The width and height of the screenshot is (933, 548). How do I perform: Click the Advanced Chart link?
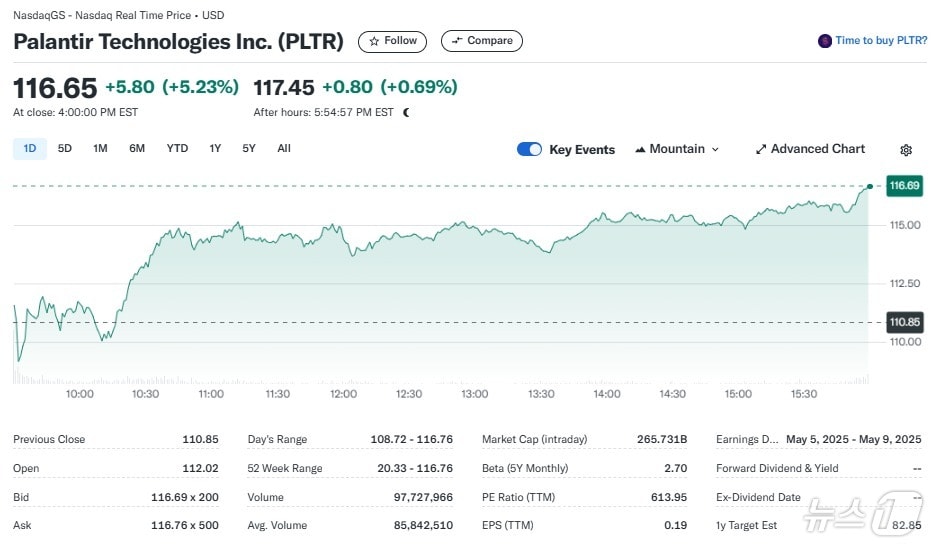(817, 149)
